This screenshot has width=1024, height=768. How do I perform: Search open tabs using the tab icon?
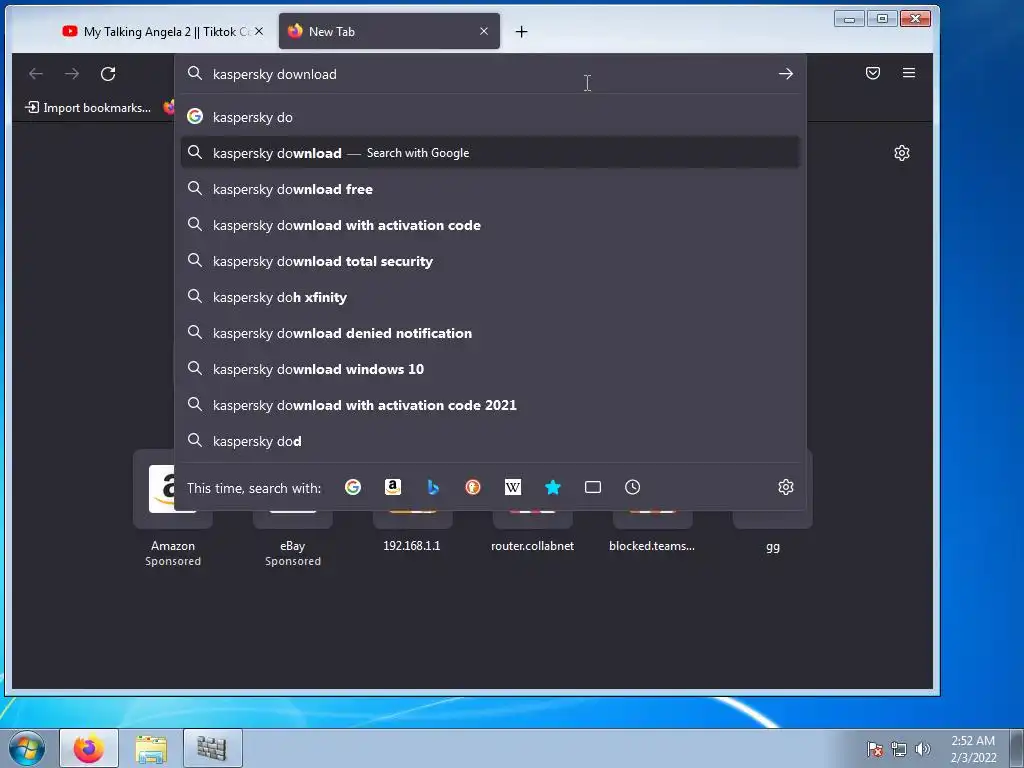pyautogui.click(x=592, y=487)
